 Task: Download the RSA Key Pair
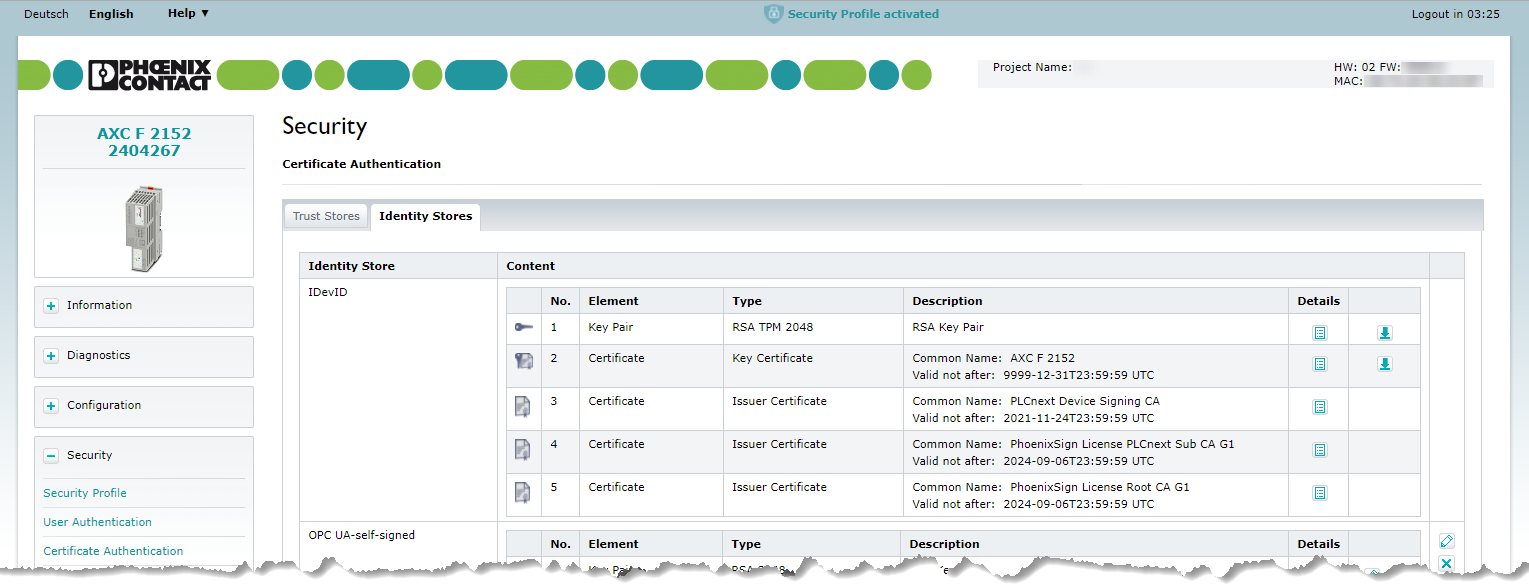click(x=1385, y=333)
